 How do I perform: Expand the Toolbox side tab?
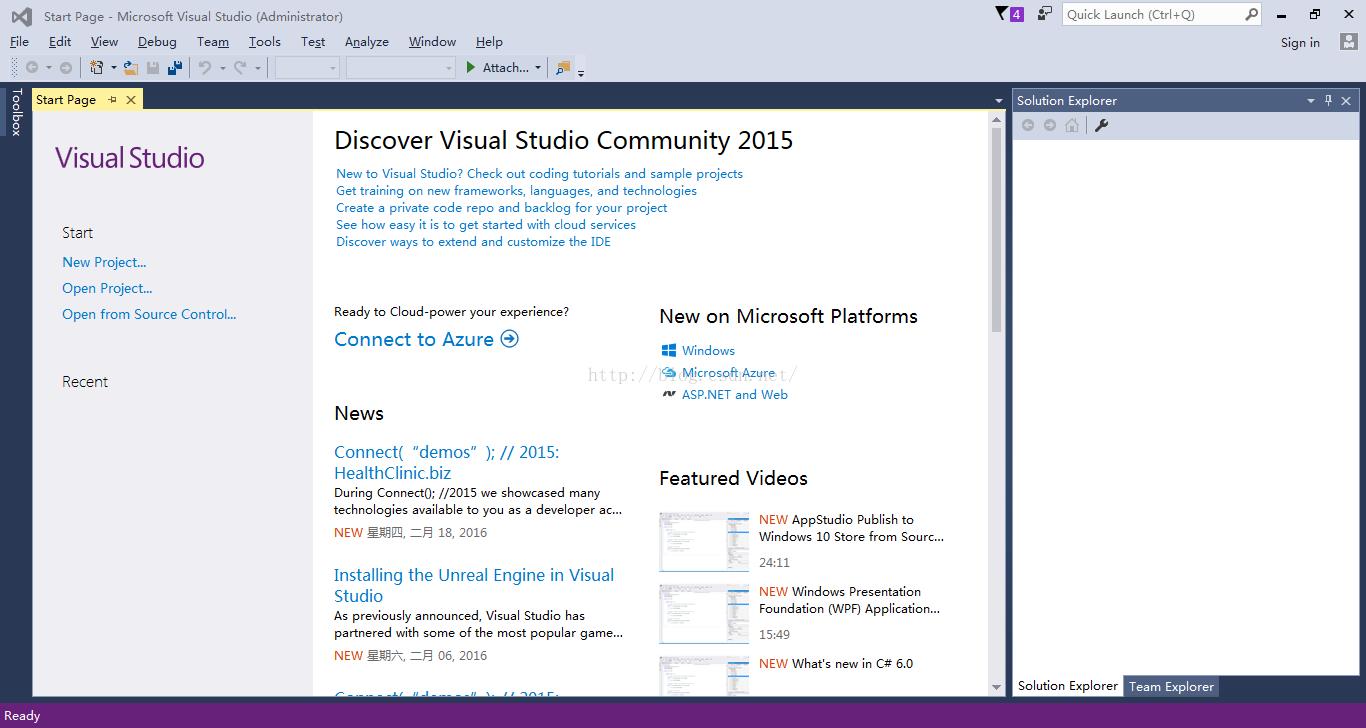[16, 112]
